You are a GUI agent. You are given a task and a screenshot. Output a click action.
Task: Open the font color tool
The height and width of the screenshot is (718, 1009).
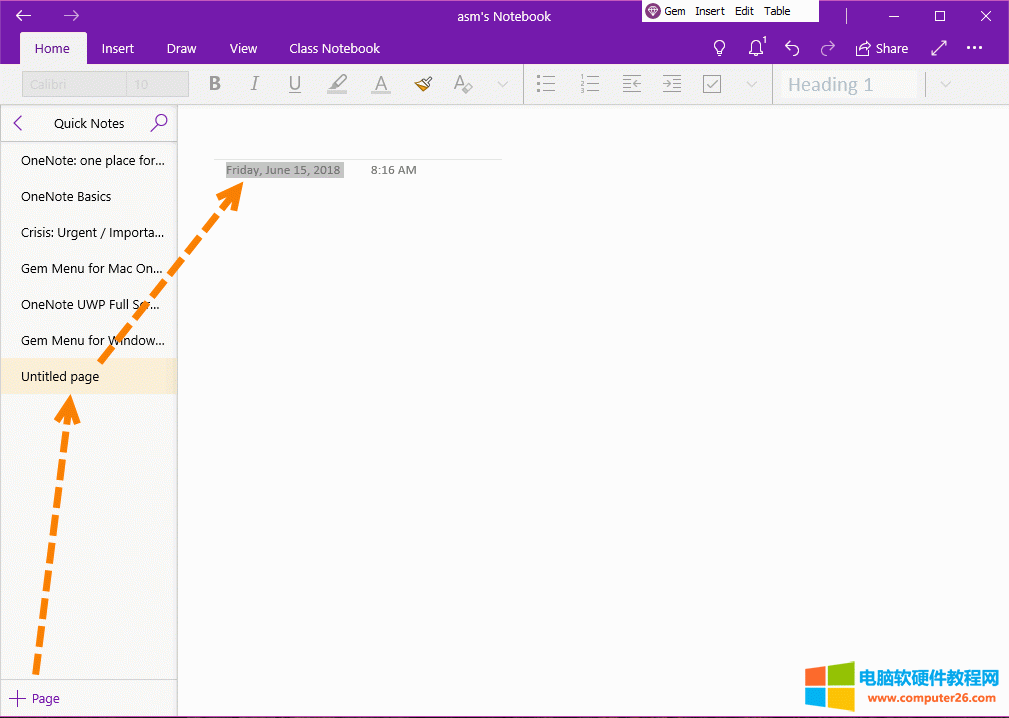tap(380, 83)
